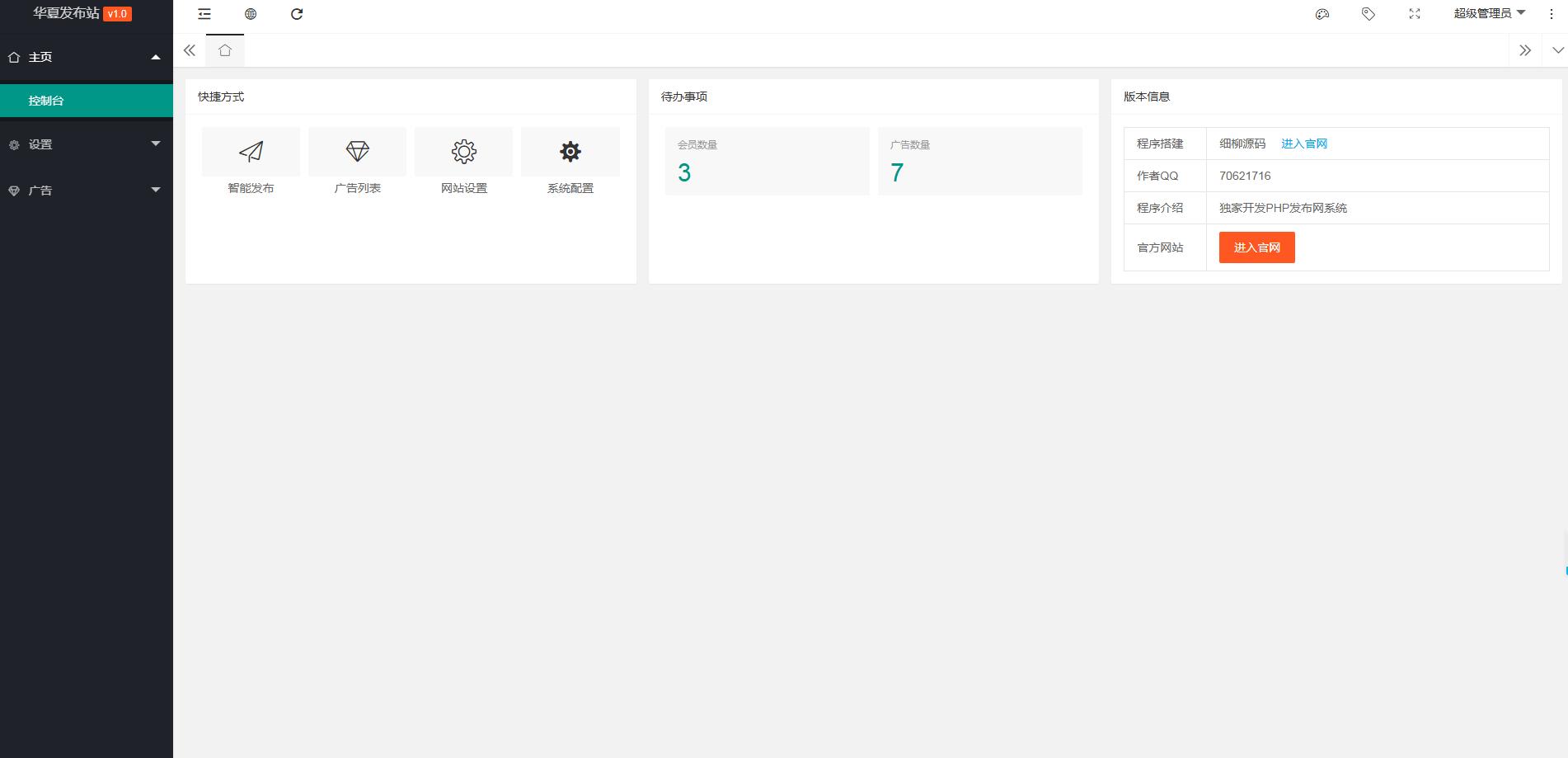Expand the 广告 sidebar menu
This screenshot has width=1568, height=758.
86,191
